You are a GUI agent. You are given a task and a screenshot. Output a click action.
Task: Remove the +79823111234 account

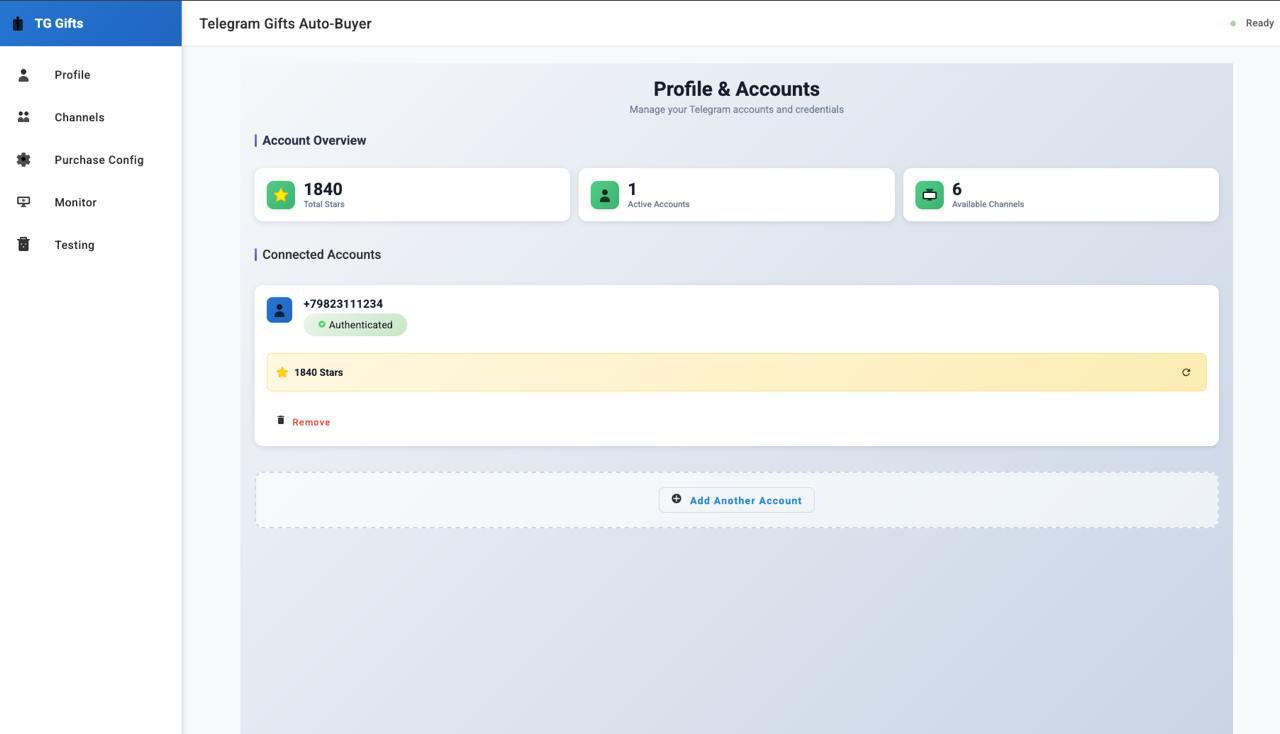pos(303,422)
